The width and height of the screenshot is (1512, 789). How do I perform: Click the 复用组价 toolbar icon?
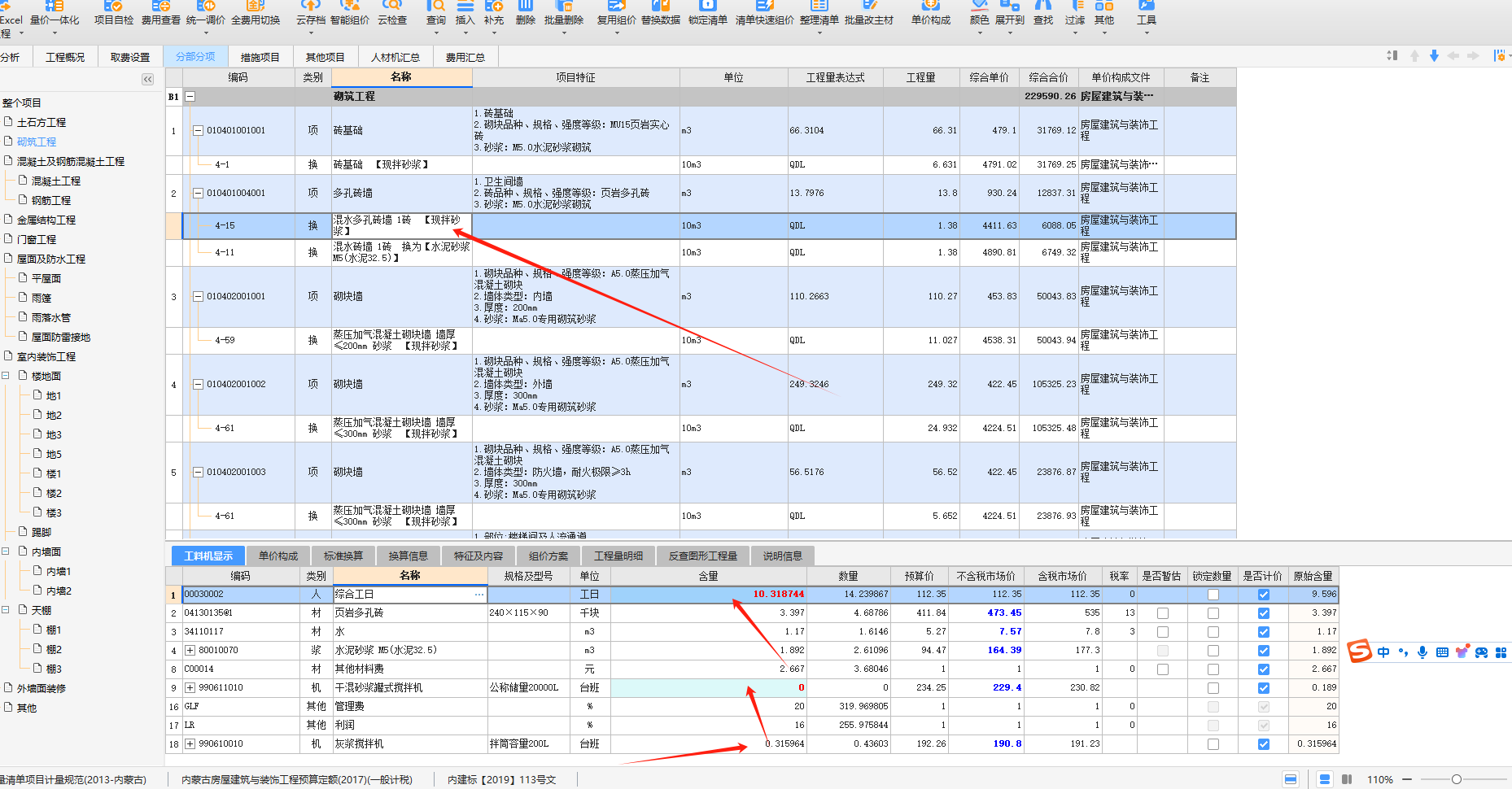coord(617,13)
